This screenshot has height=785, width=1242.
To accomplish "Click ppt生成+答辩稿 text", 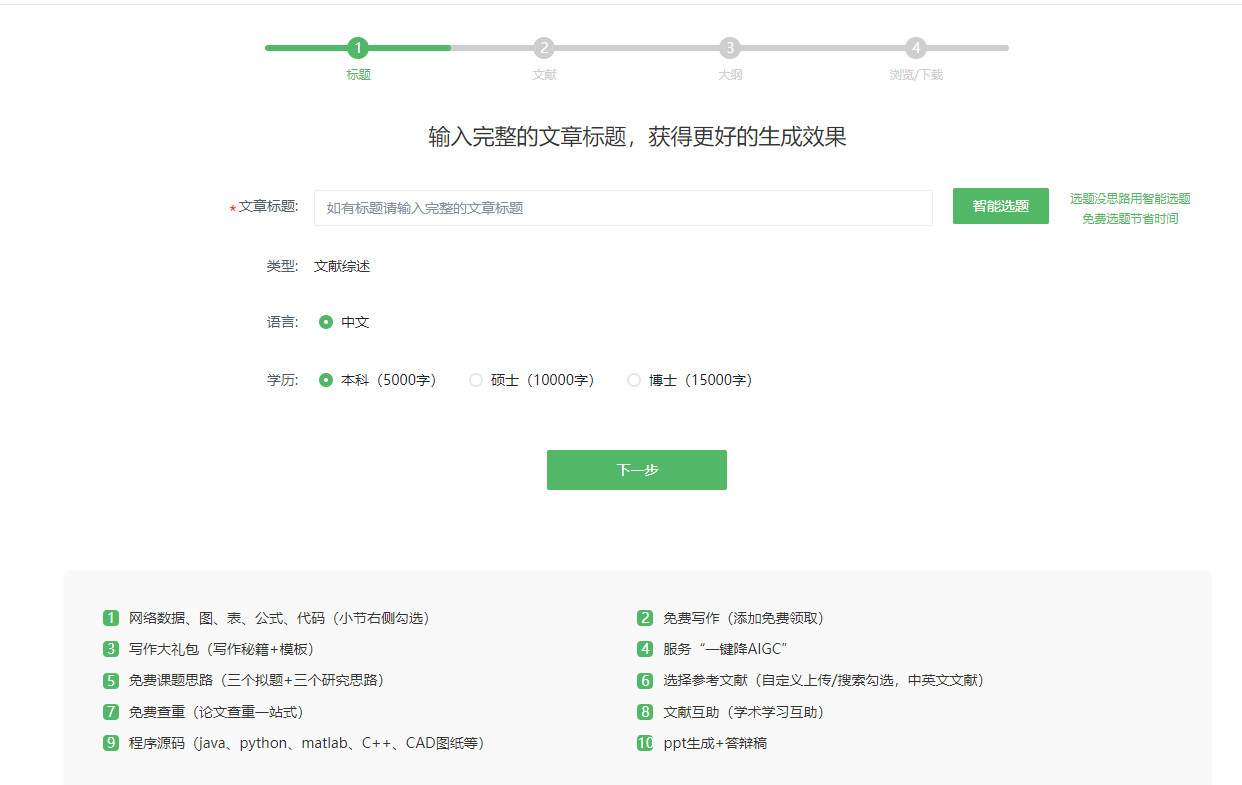I will [715, 743].
